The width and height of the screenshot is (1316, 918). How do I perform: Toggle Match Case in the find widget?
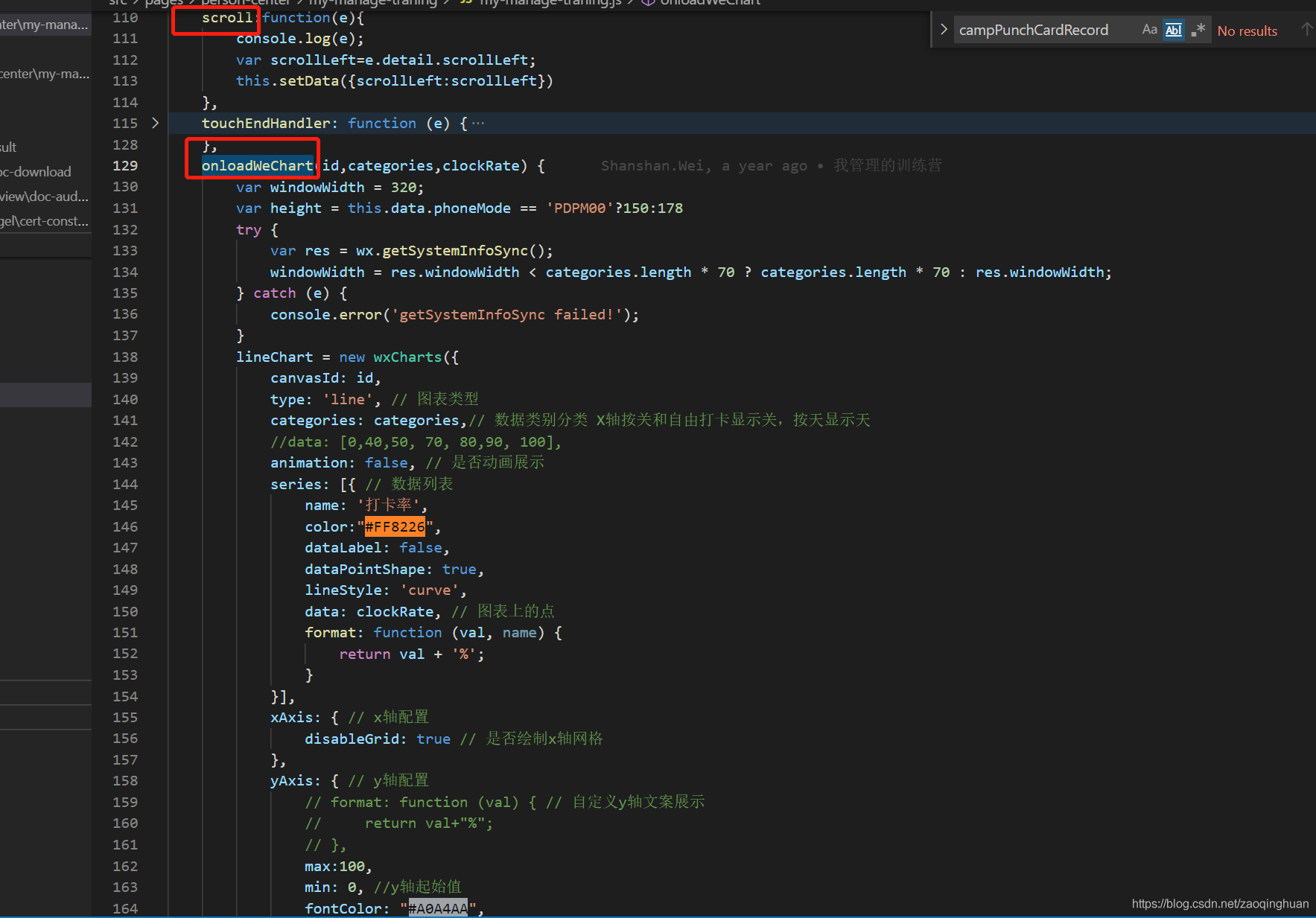point(1149,30)
